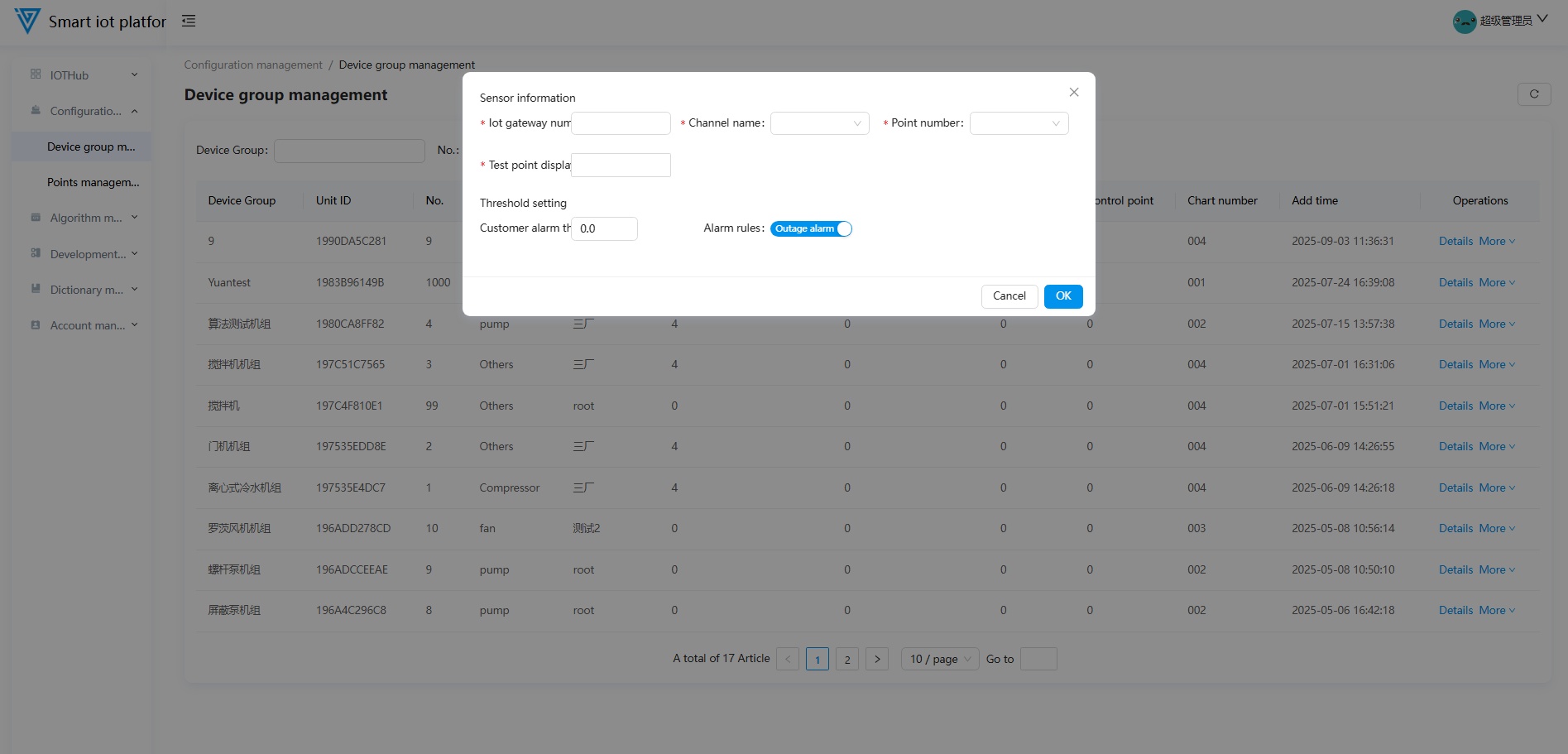Open the Channel name dropdown

click(819, 123)
